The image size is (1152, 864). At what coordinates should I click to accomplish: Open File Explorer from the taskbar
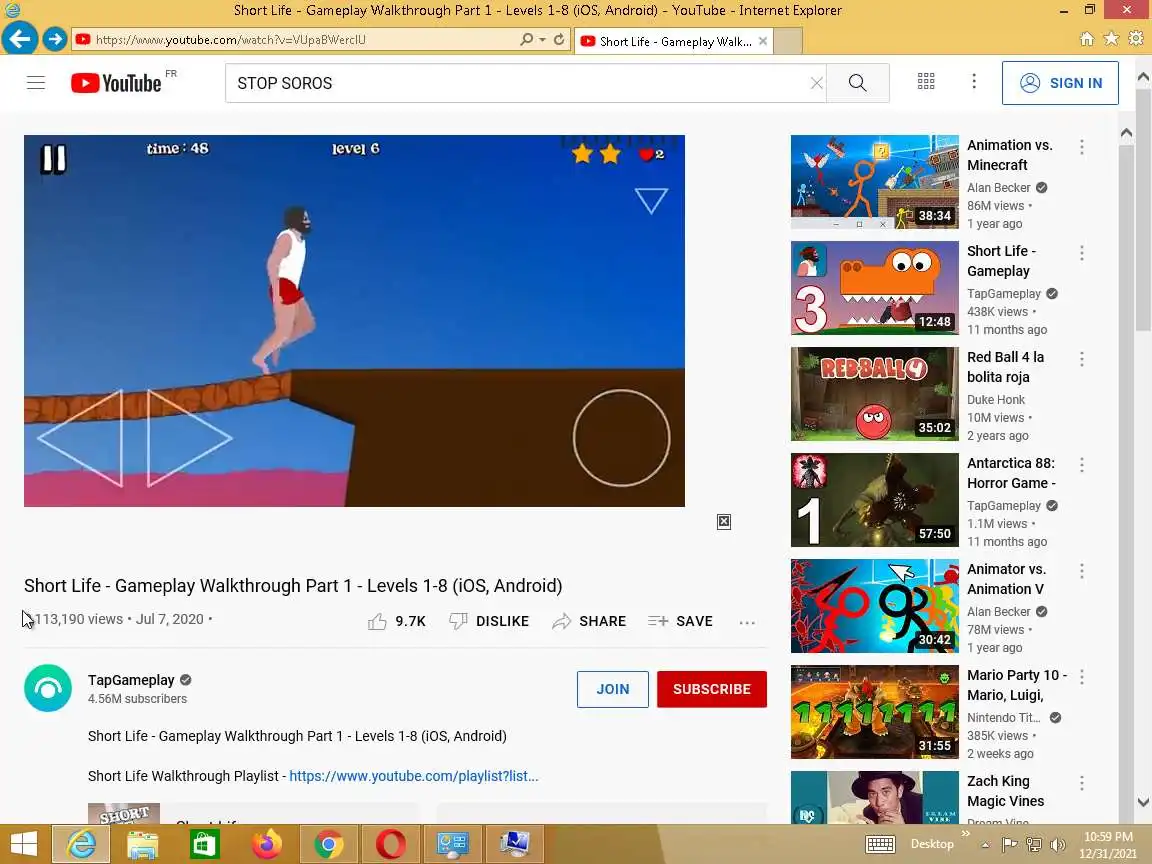[x=143, y=844]
